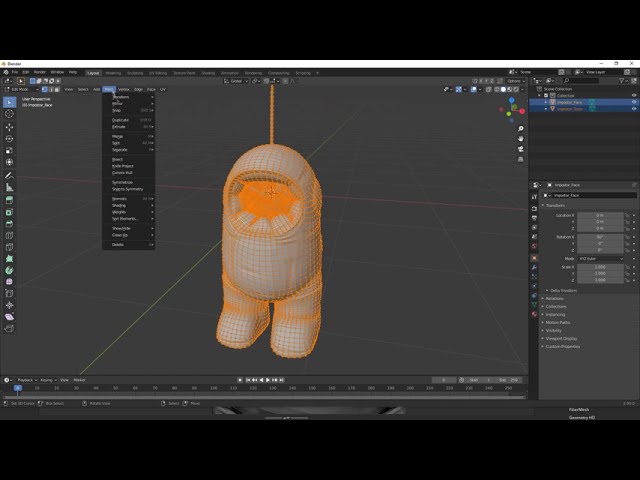Select the Bevel tool
Image resolution: width=640 pixels, height=480 pixels.
coord(9,224)
